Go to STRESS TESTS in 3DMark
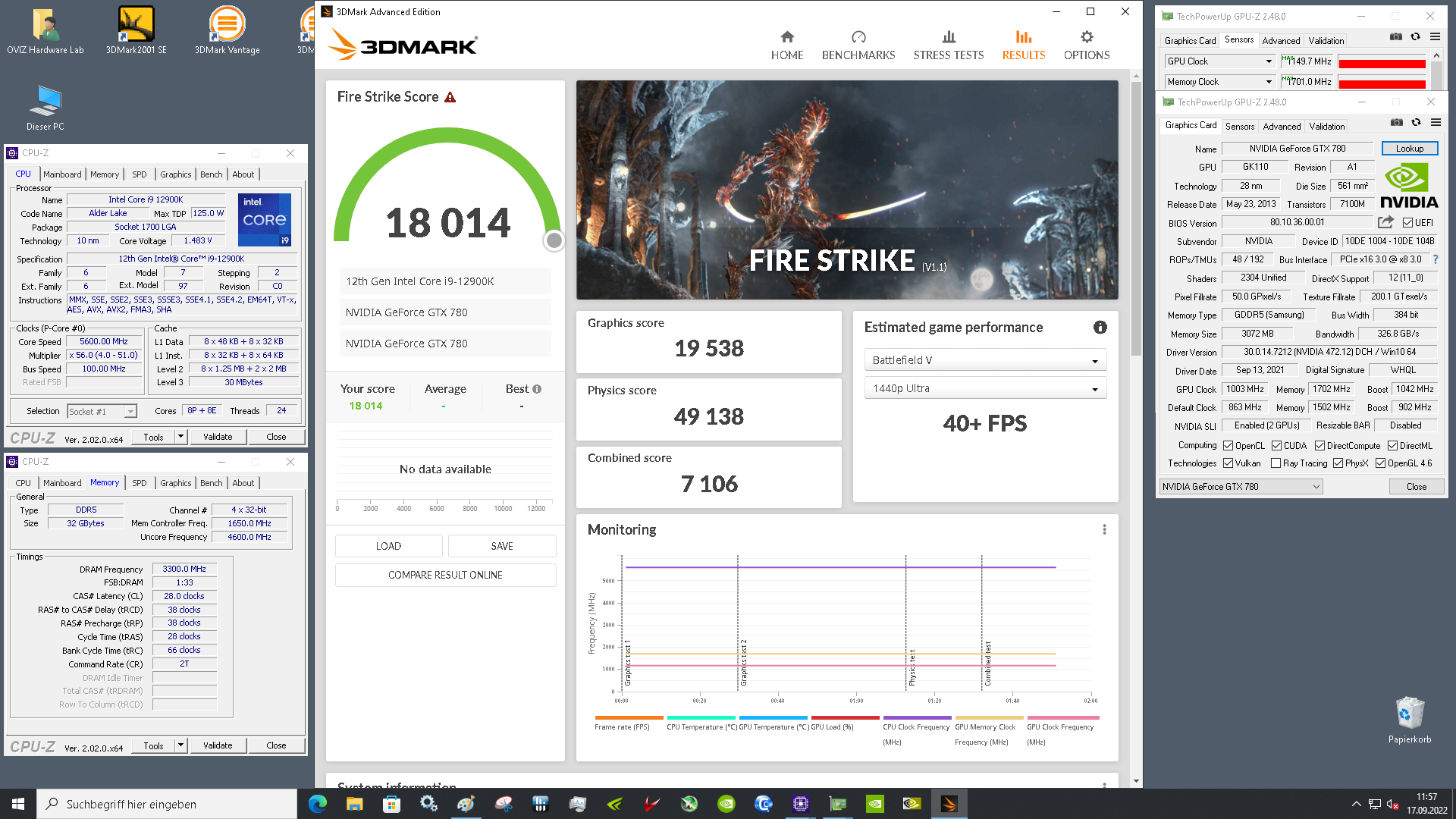This screenshot has height=819, width=1456. click(948, 46)
